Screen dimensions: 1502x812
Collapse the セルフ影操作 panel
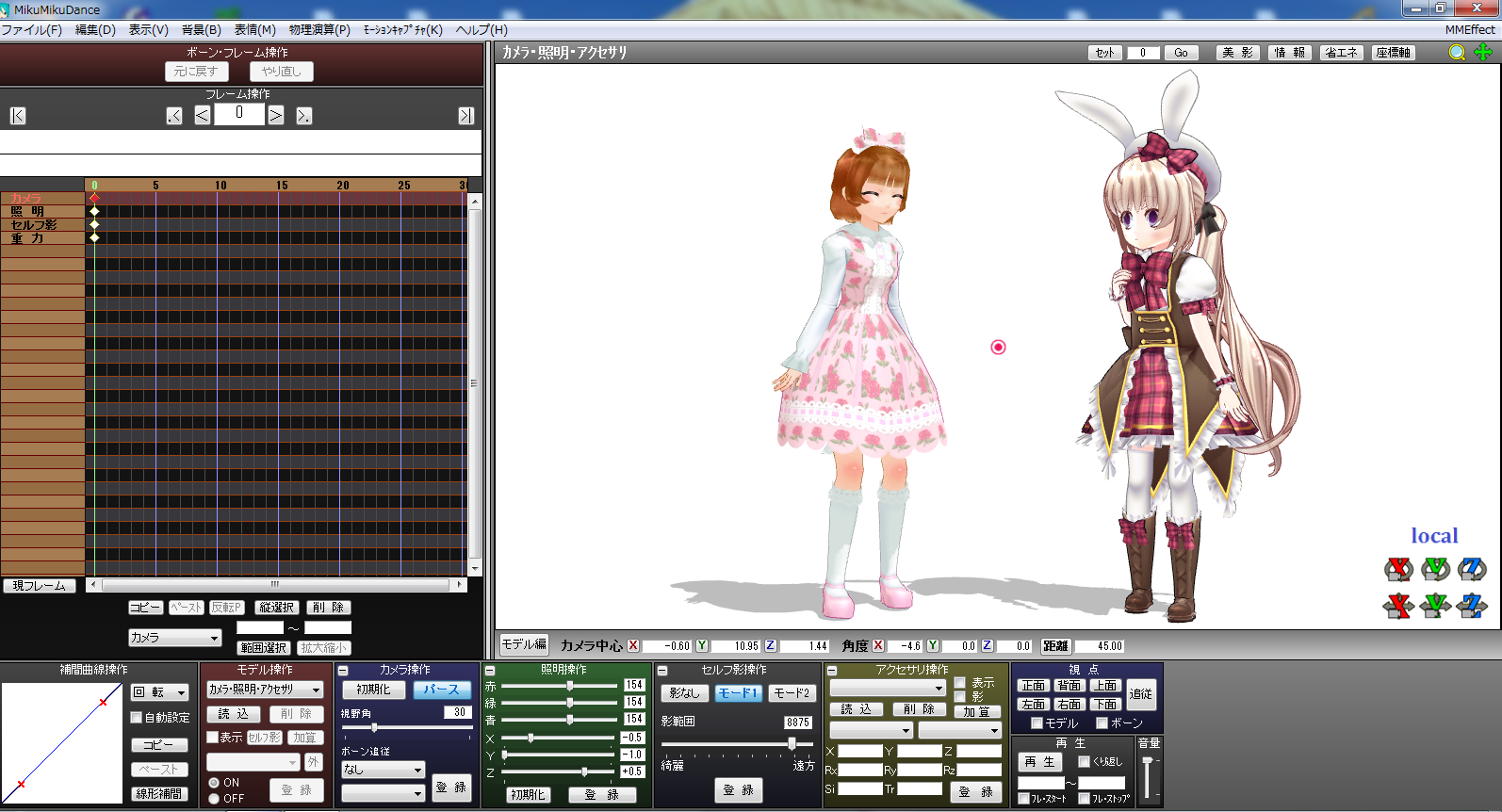tap(662, 671)
